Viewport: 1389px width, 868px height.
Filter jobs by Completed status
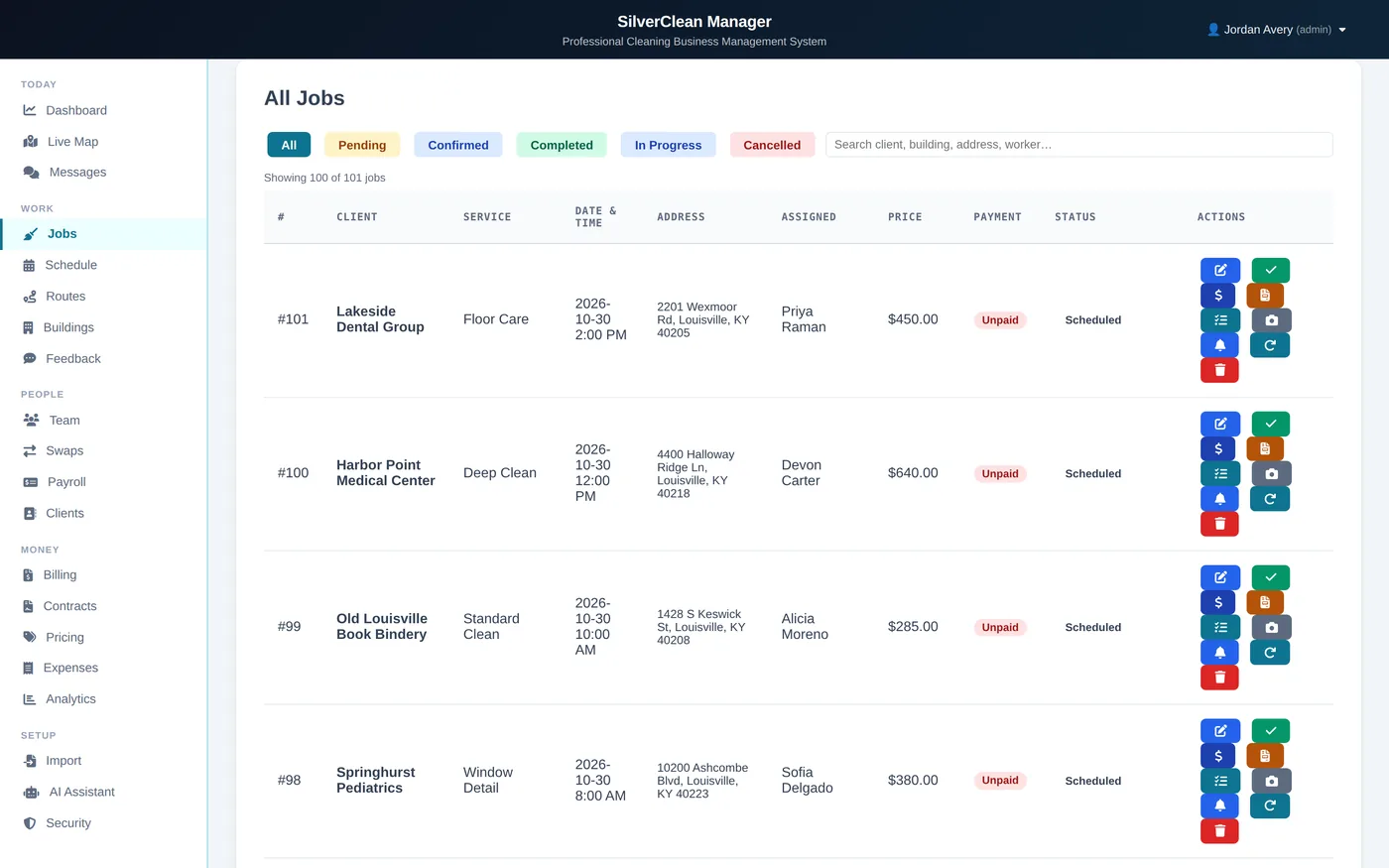pyautogui.click(x=562, y=145)
